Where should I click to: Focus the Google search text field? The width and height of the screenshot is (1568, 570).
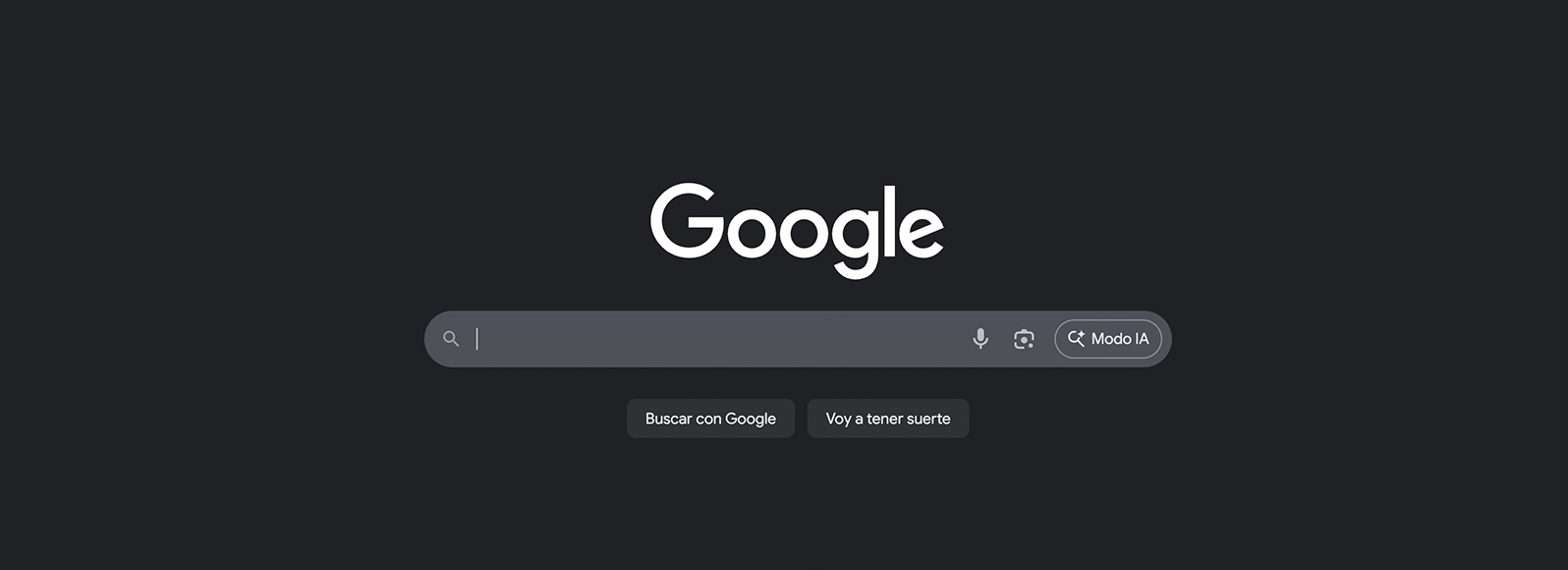pyautogui.click(x=717, y=339)
